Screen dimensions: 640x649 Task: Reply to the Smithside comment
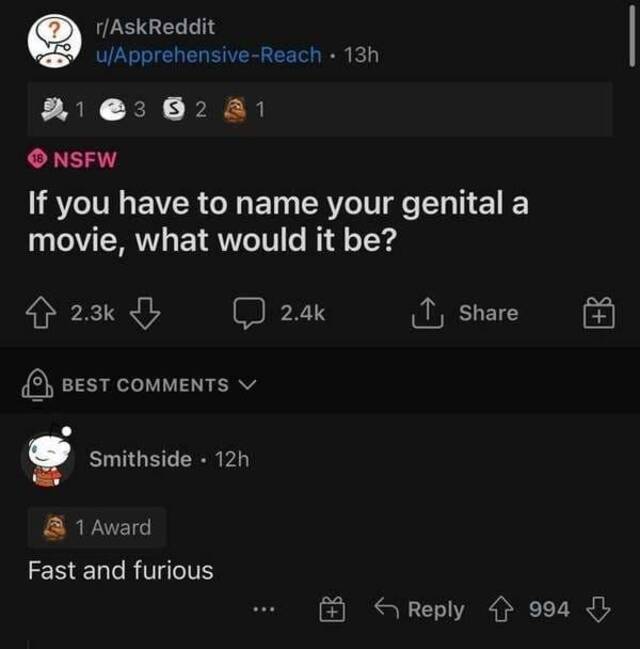coord(419,609)
